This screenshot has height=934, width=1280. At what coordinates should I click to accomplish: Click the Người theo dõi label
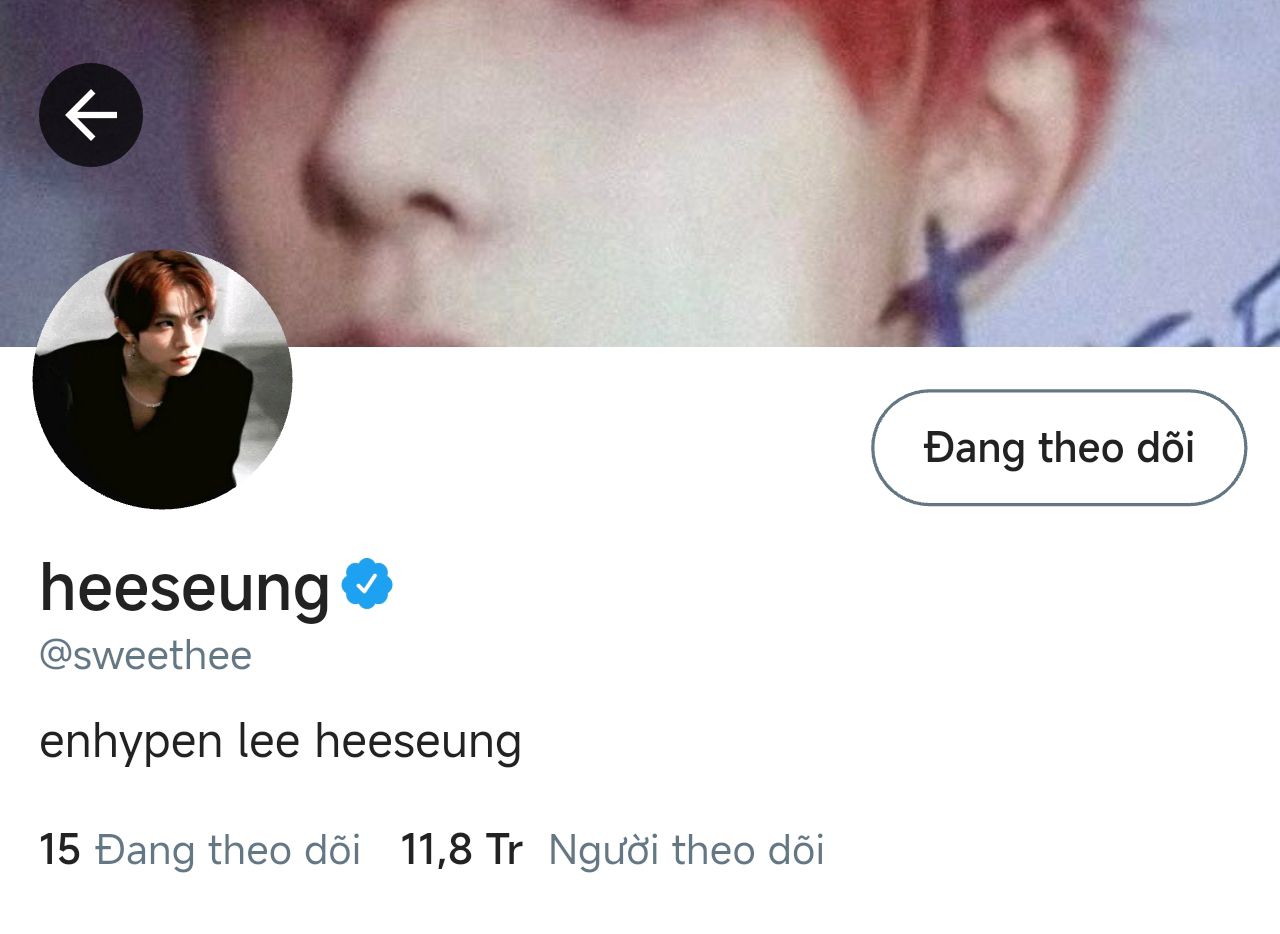point(687,850)
